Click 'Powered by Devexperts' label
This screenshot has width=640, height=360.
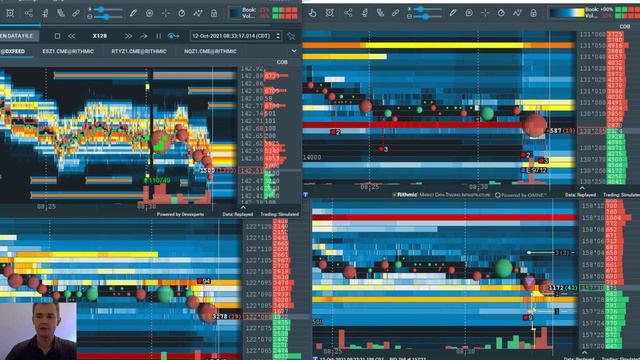click(x=180, y=214)
